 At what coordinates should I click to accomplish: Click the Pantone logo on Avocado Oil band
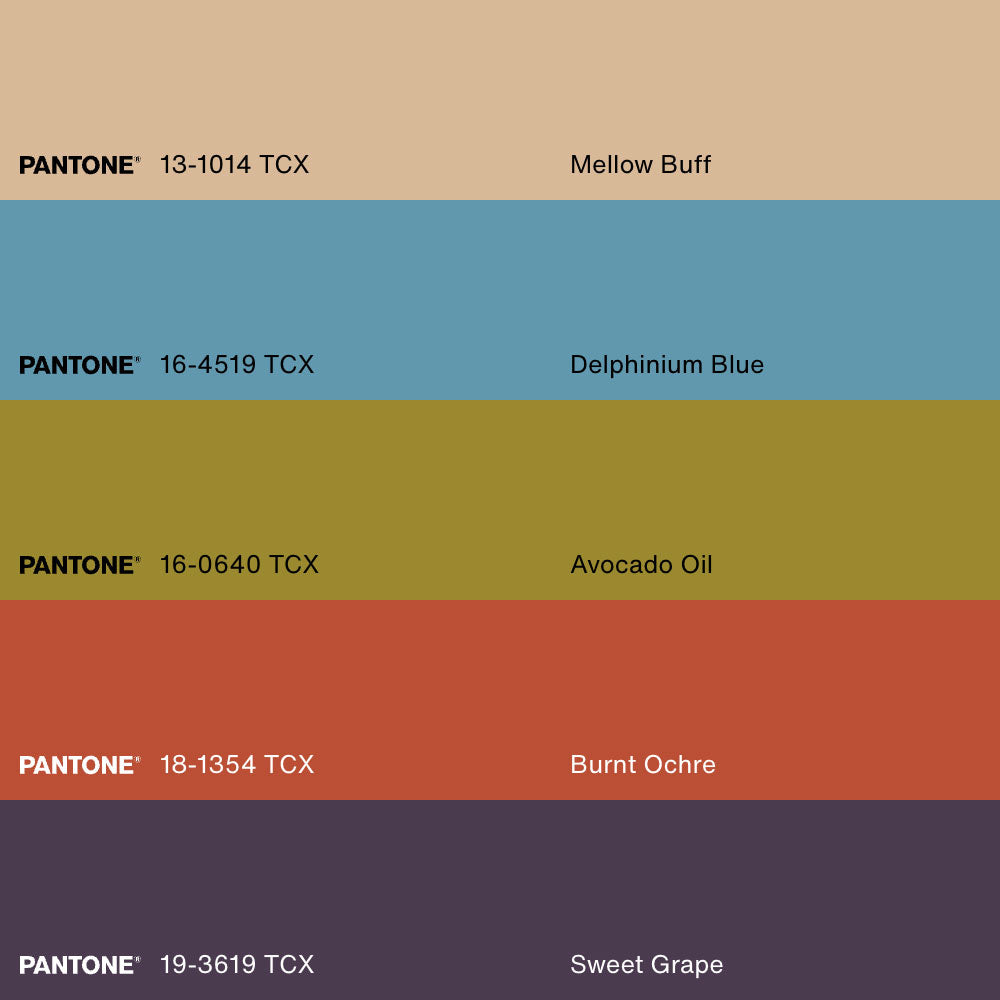click(79, 565)
